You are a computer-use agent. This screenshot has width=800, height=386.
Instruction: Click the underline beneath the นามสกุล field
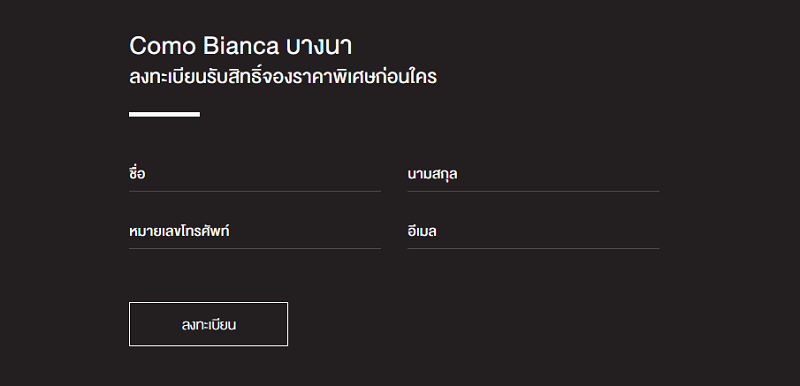tap(533, 191)
